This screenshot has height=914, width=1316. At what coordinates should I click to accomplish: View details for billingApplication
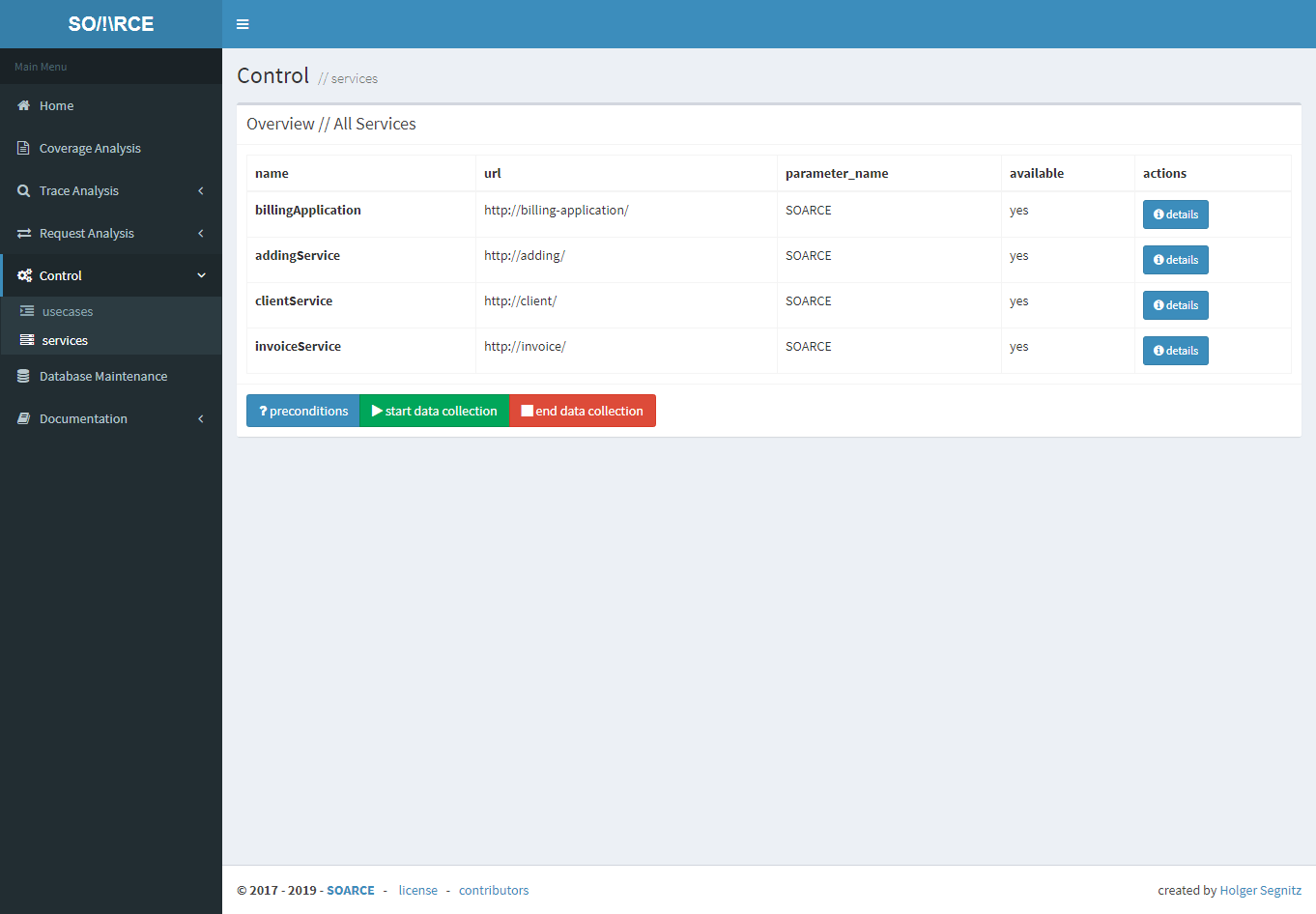click(1175, 214)
